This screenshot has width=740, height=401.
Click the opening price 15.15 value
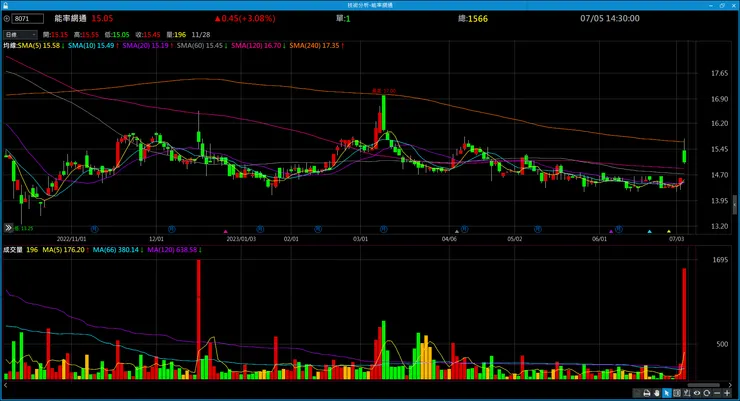[59, 35]
